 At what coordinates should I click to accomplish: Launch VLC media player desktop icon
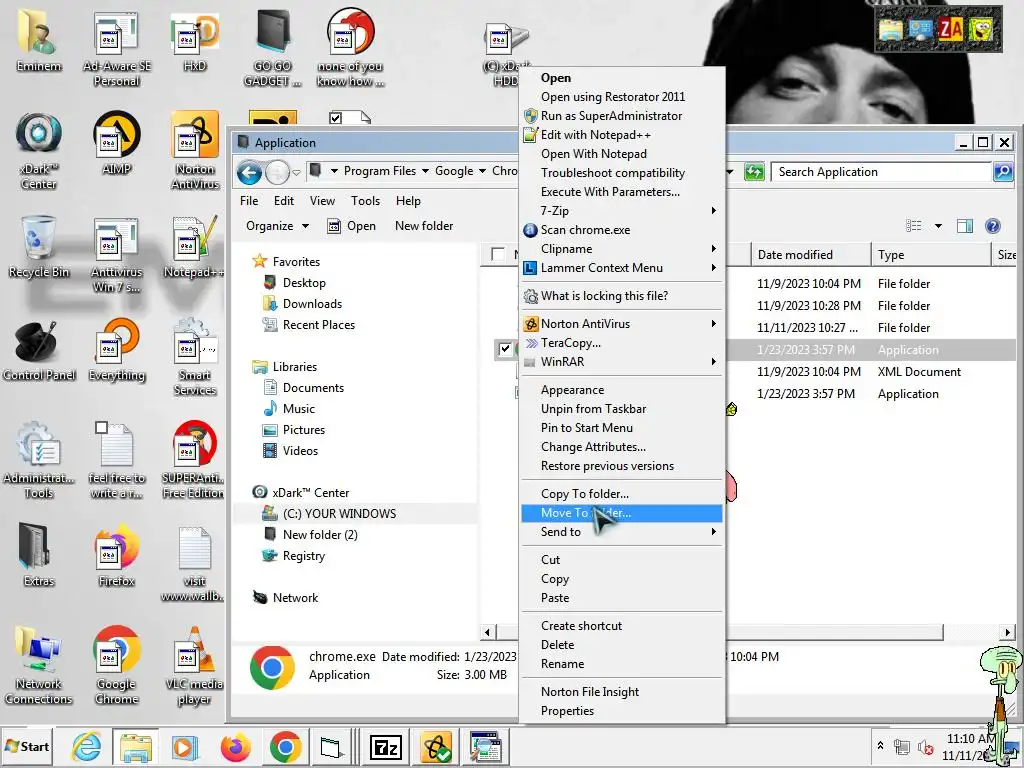195,666
